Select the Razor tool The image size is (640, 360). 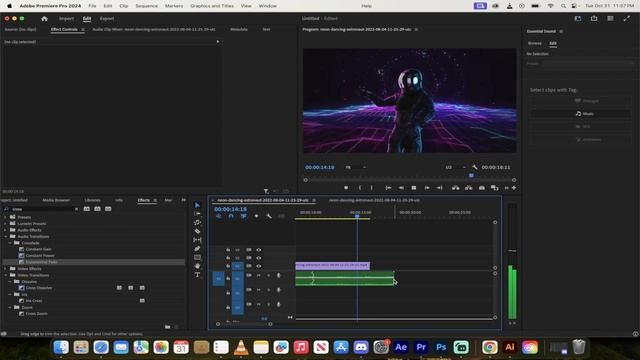[198, 231]
